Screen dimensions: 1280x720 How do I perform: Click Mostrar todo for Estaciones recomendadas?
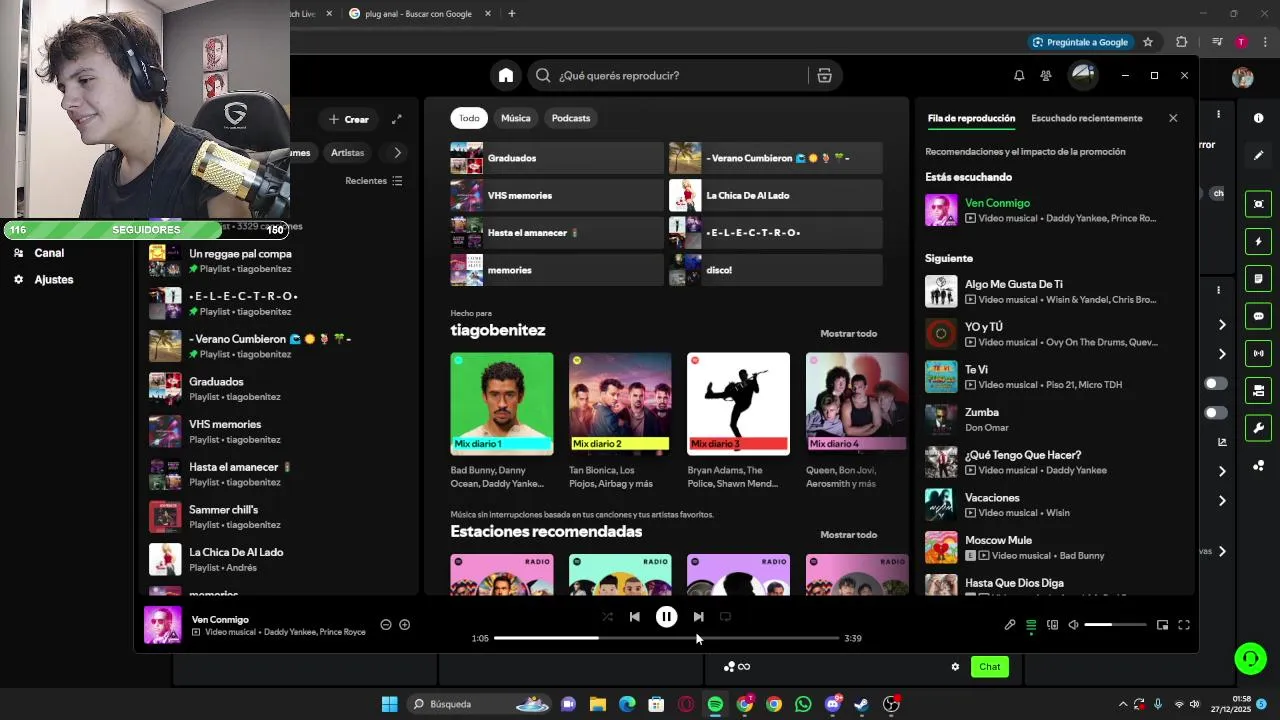click(848, 535)
